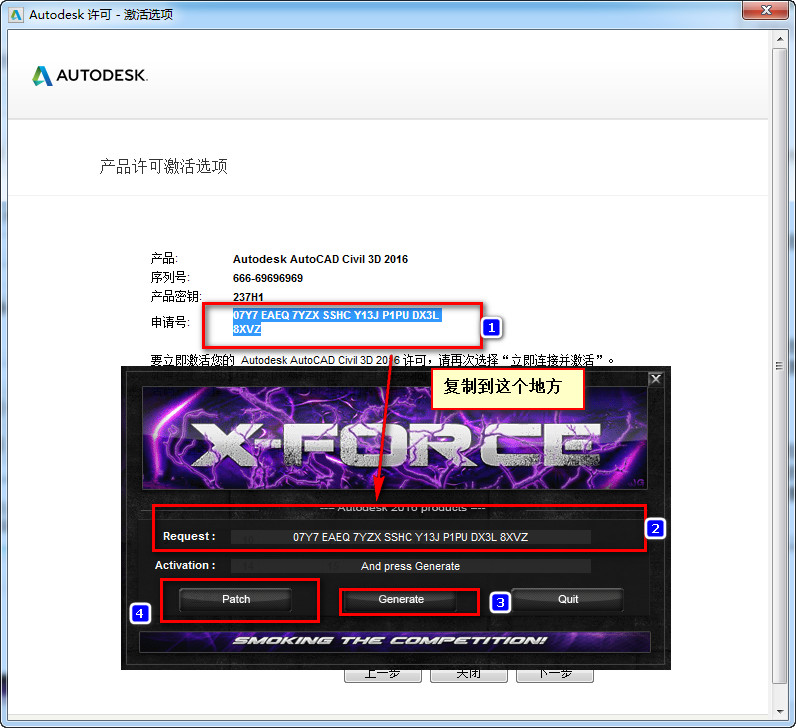This screenshot has height=728, width=796.
Task: Click serial number 666-69696969
Action: coord(268,278)
